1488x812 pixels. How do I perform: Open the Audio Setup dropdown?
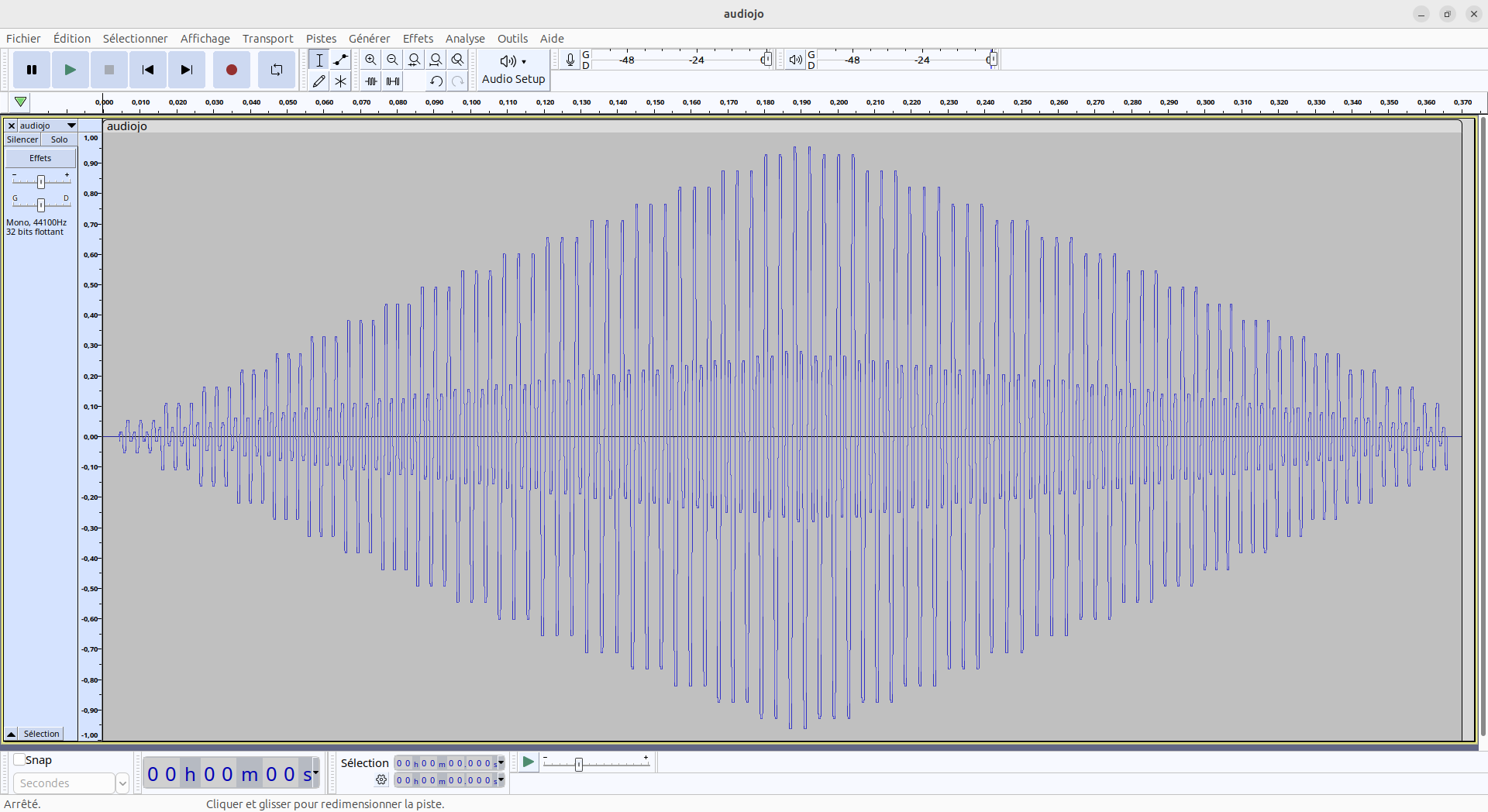point(513,70)
